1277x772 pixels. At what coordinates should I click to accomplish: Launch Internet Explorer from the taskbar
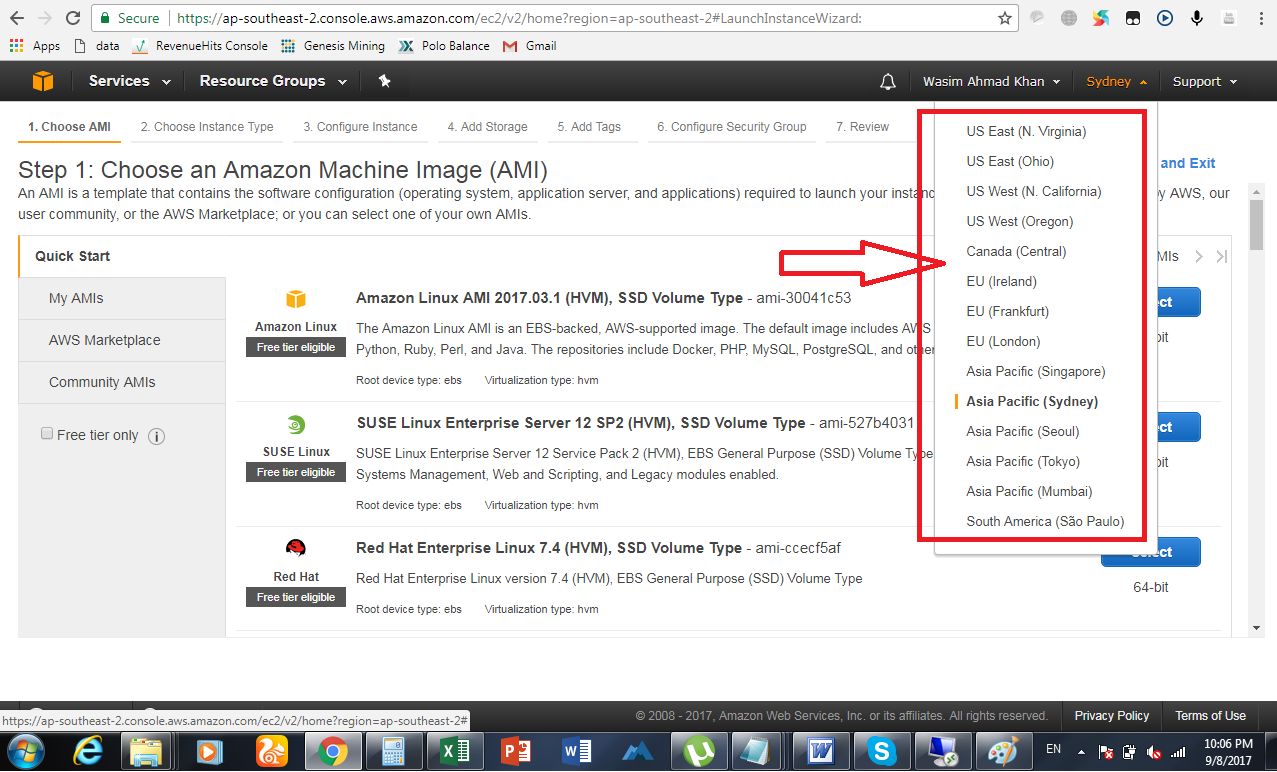point(88,750)
